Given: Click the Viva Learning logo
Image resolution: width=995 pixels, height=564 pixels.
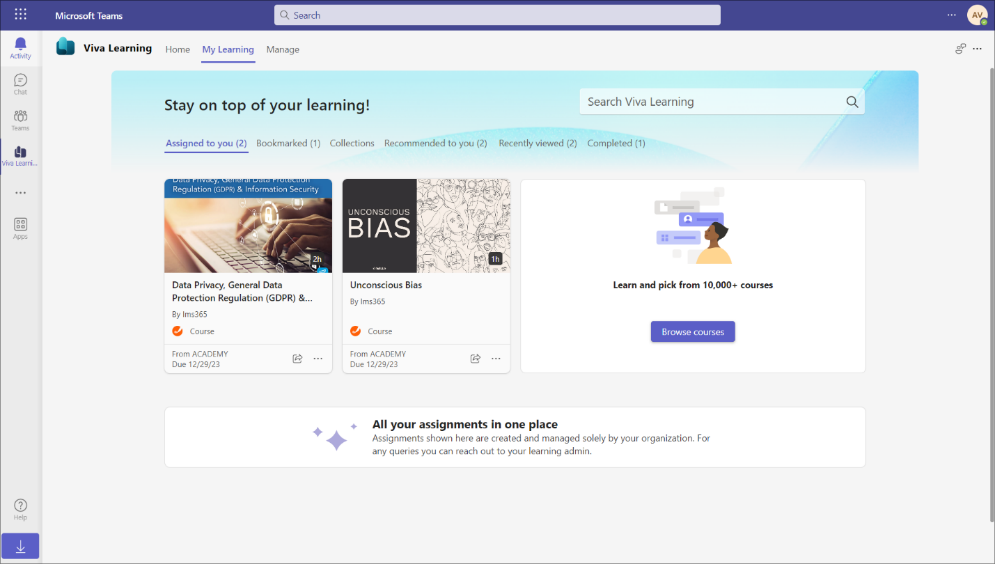Looking at the screenshot, I should tap(65, 47).
